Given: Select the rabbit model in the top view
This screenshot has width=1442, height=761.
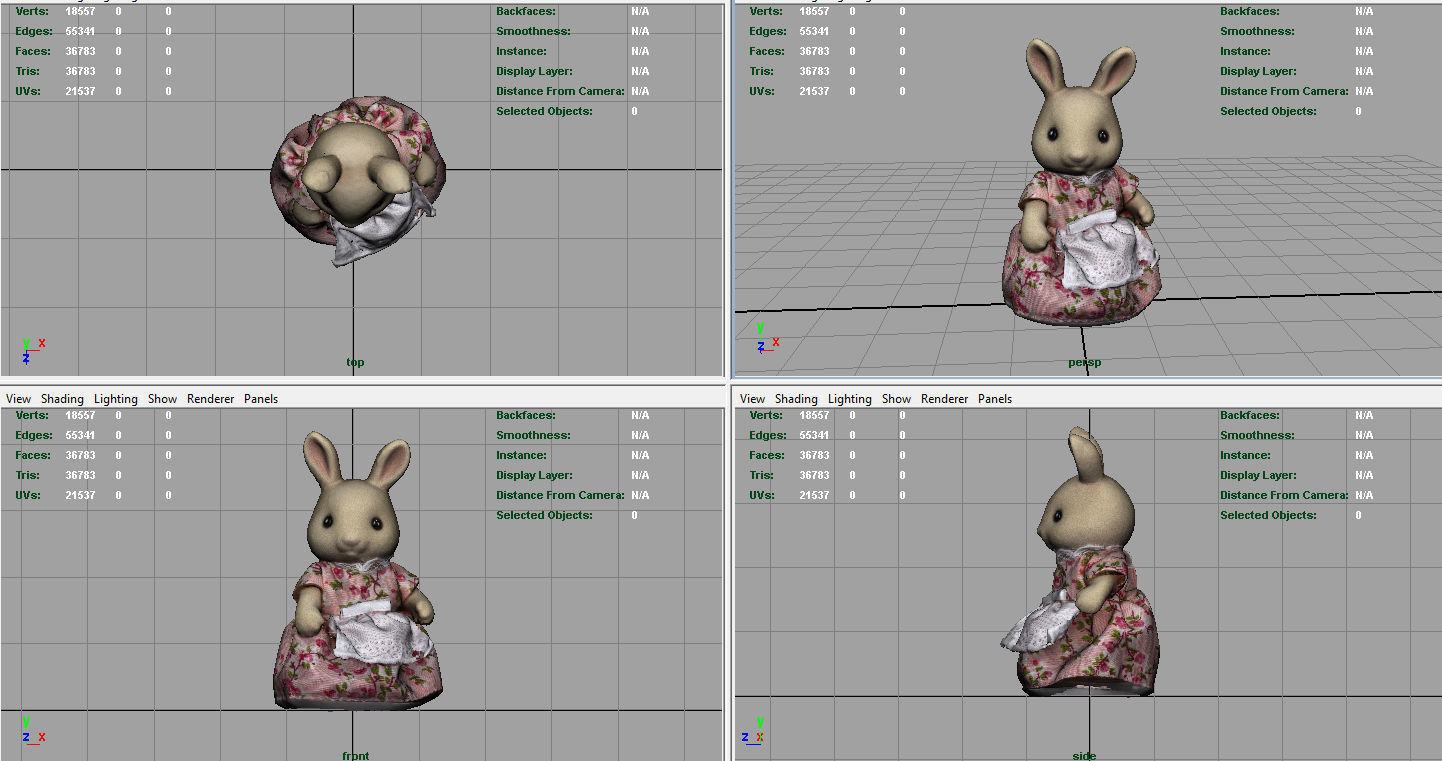Looking at the screenshot, I should click(357, 181).
